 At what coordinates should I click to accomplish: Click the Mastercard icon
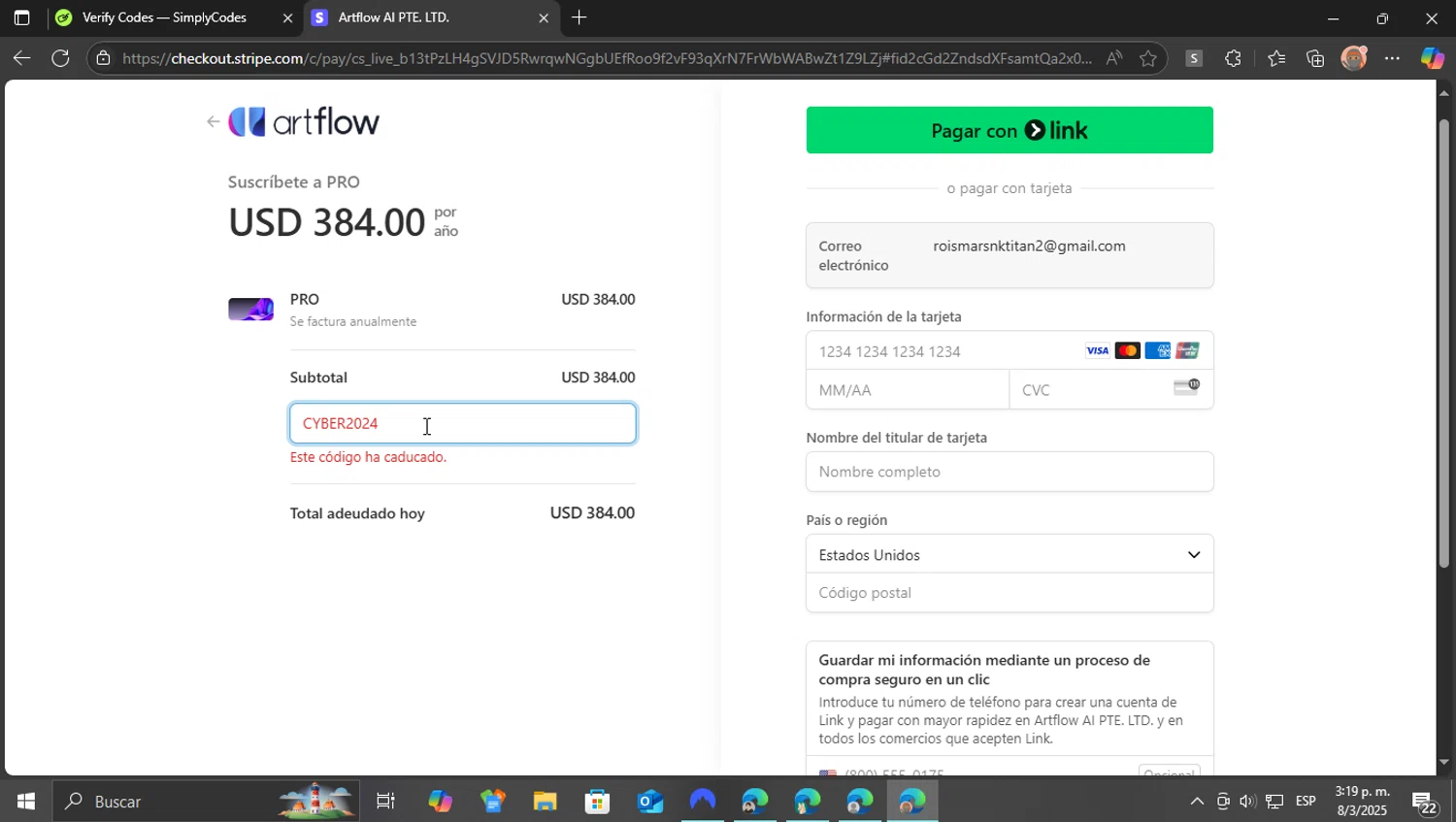(1127, 351)
